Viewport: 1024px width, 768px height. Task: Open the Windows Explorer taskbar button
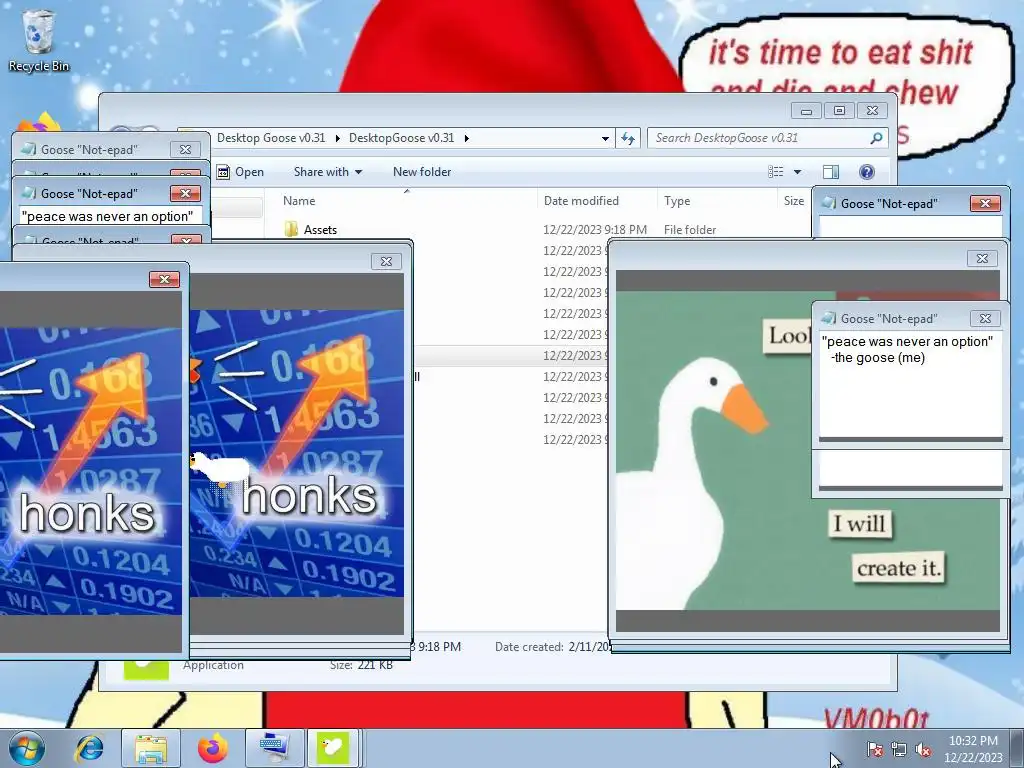point(151,748)
